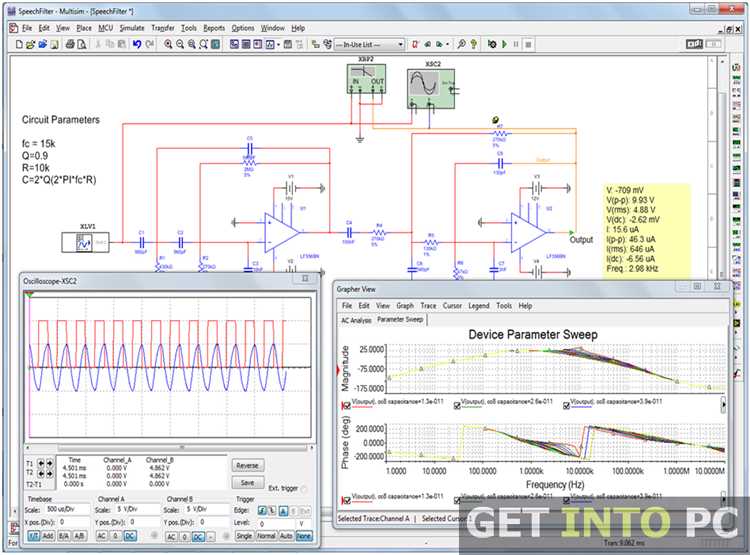Open the Reports menu
Screen dimensions: 750x555
(214, 28)
